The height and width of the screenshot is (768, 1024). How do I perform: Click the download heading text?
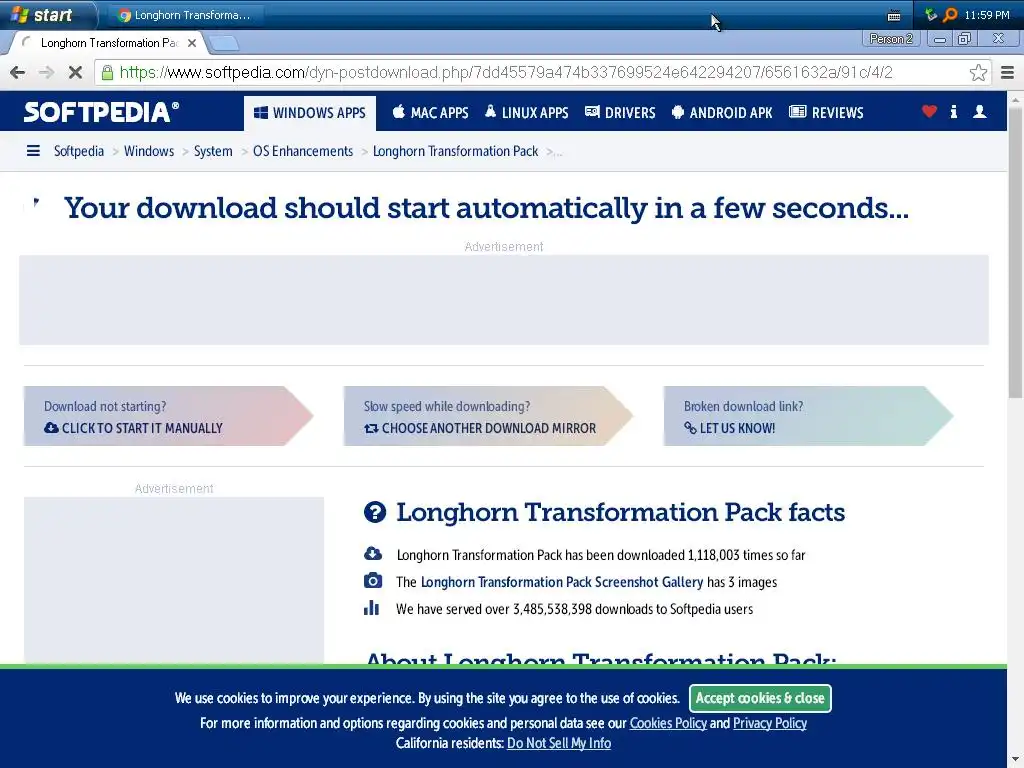pos(486,208)
